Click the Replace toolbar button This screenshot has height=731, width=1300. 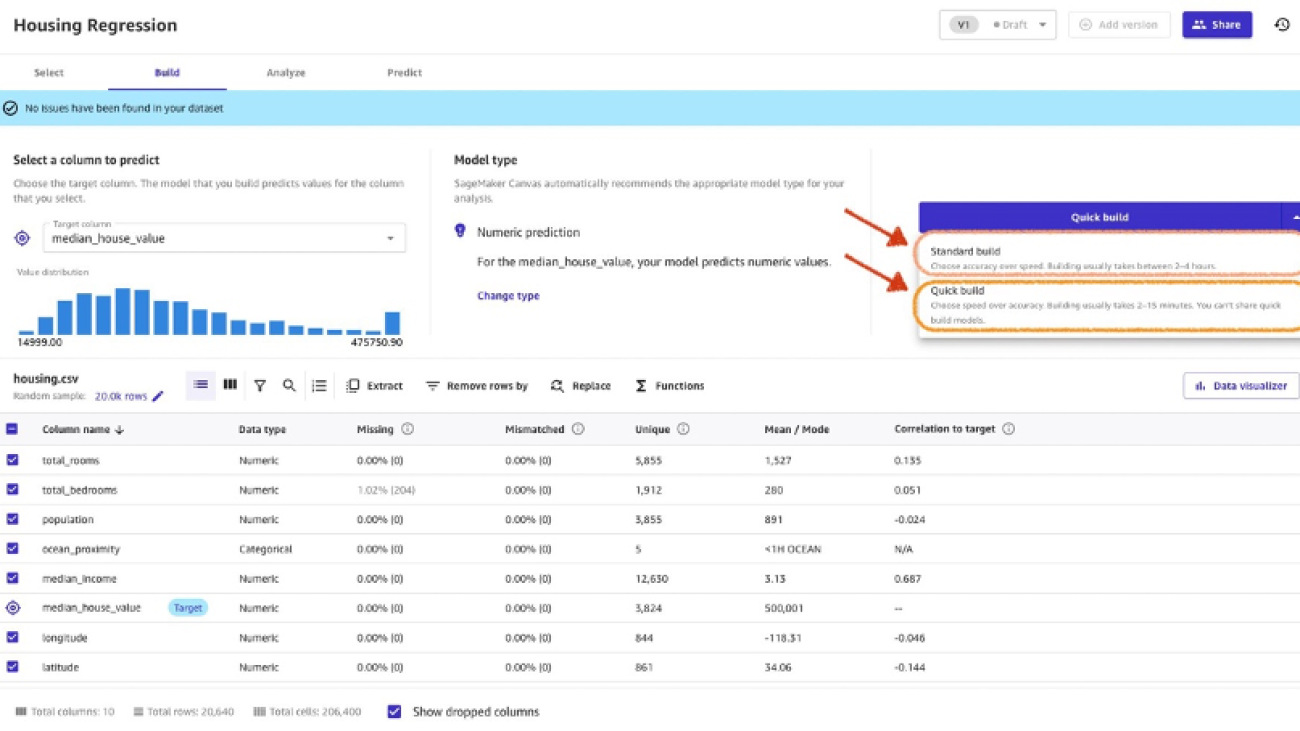click(581, 386)
